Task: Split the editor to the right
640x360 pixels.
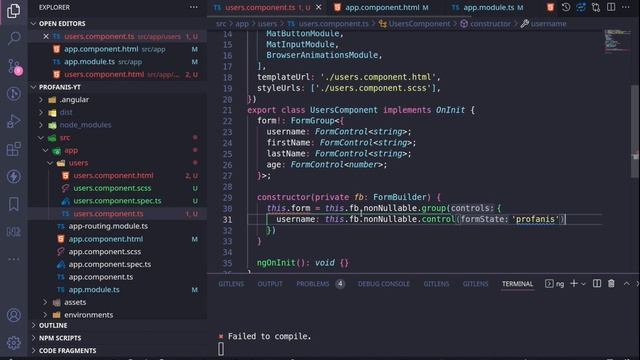Action: click(x=611, y=7)
